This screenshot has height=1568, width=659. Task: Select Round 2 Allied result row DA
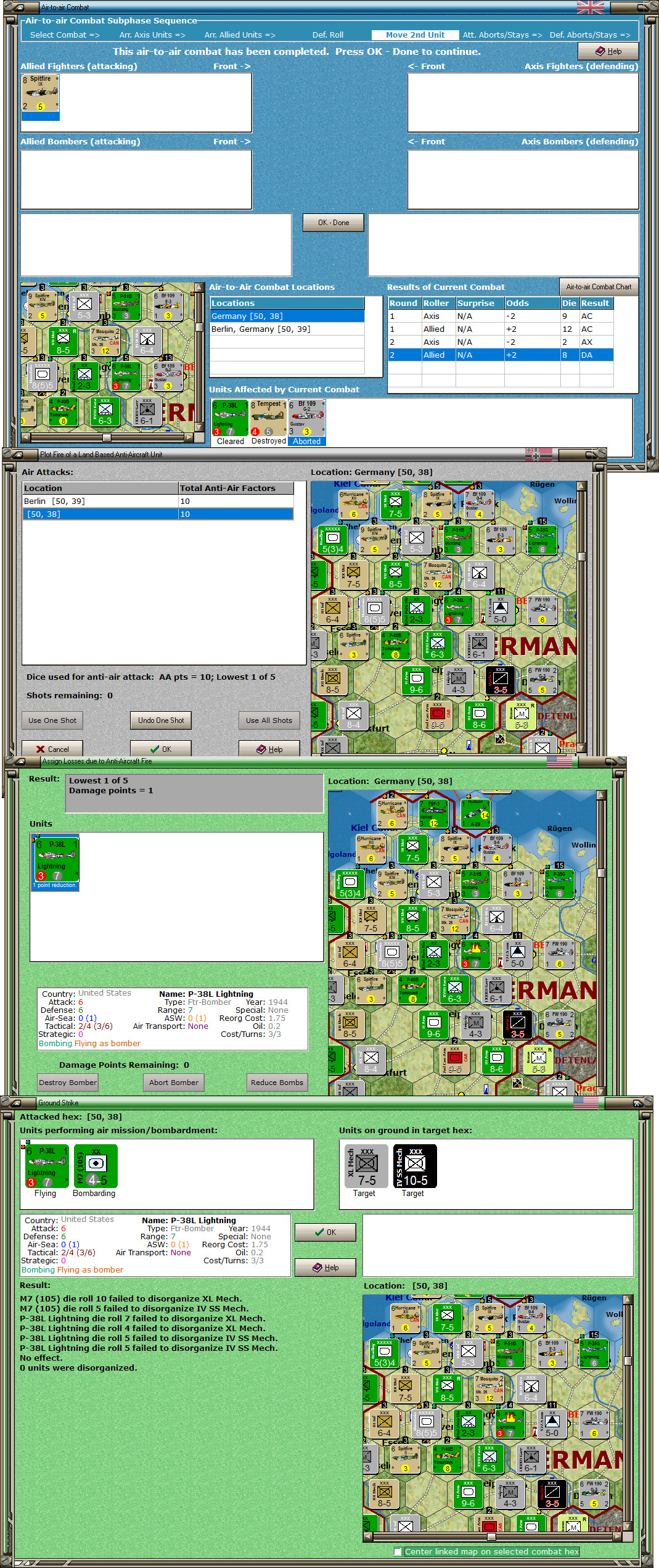tap(501, 355)
